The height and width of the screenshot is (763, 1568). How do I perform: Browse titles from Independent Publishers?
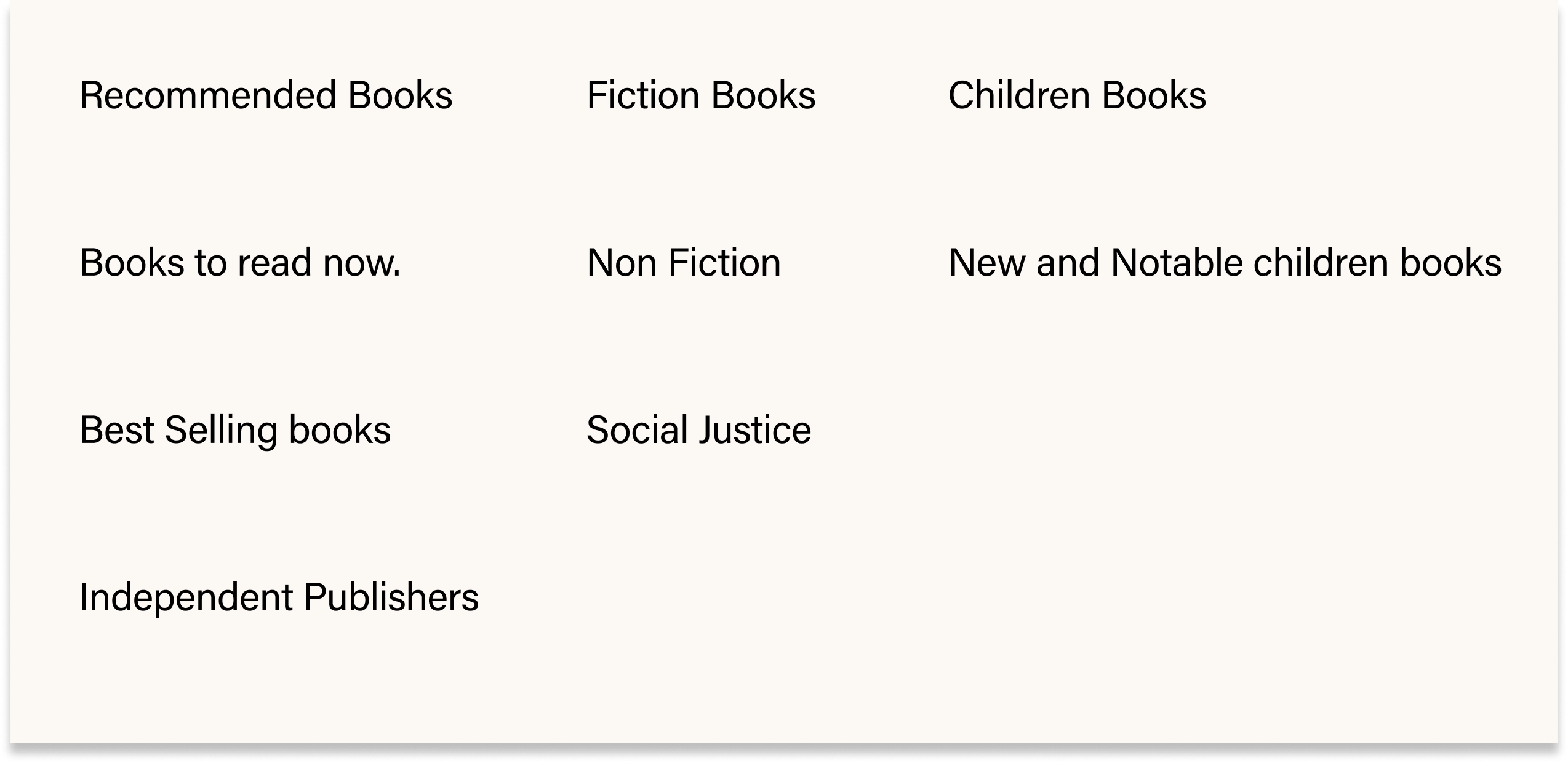pyautogui.click(x=279, y=597)
